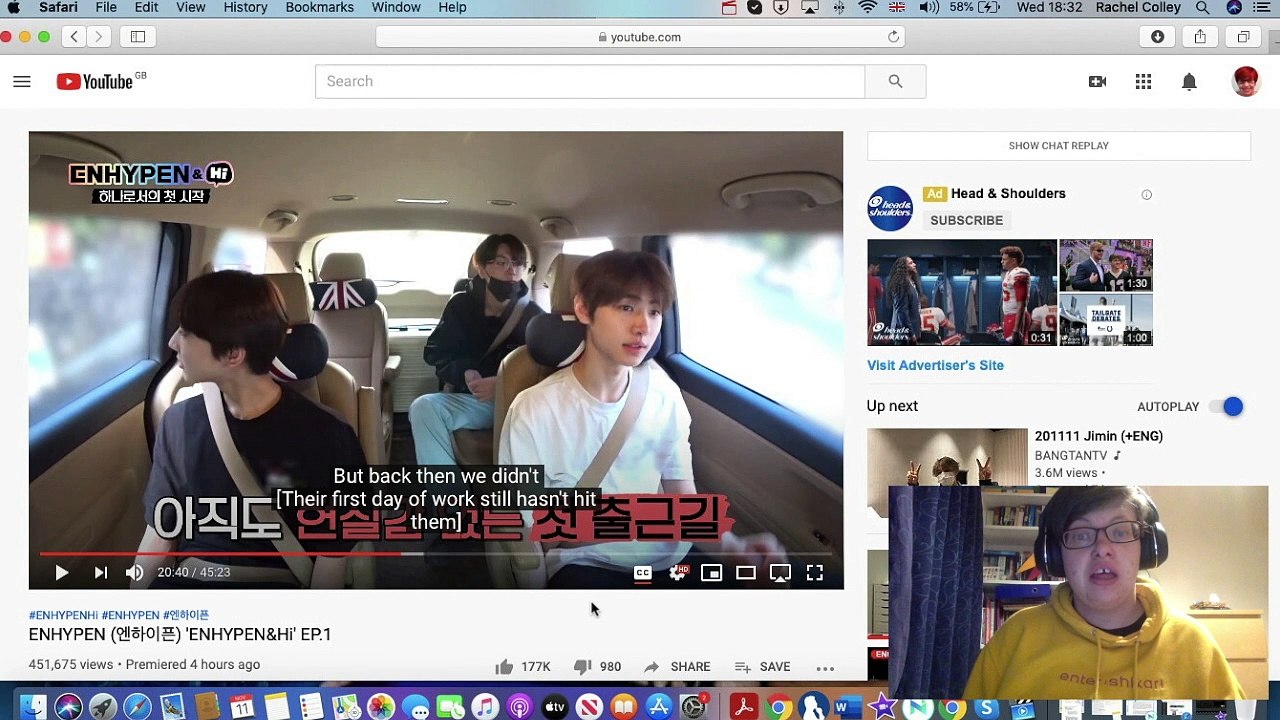Open the View menu
Image resolution: width=1280 pixels, height=720 pixels.
190,7
